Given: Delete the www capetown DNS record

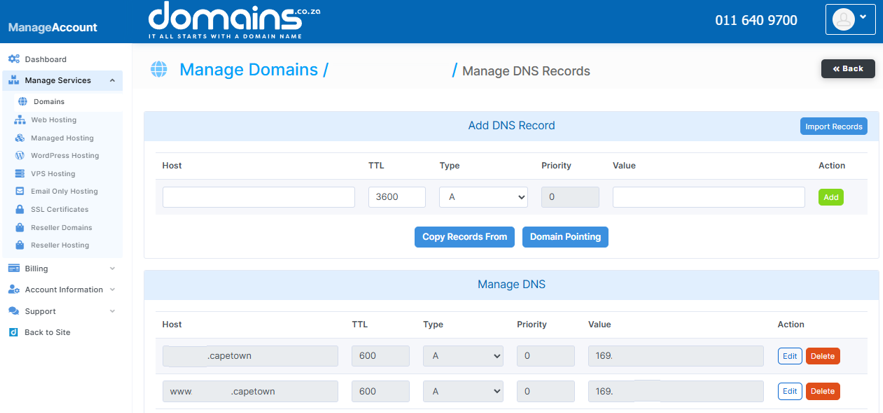Looking at the screenshot, I should pyautogui.click(x=822, y=391).
